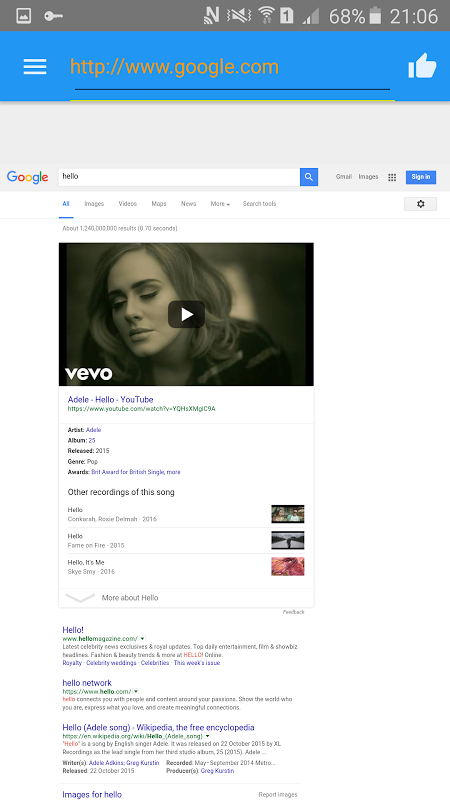Edit the http://www.google.com address field
Viewport: 450px width, 800px height.
coord(232,68)
